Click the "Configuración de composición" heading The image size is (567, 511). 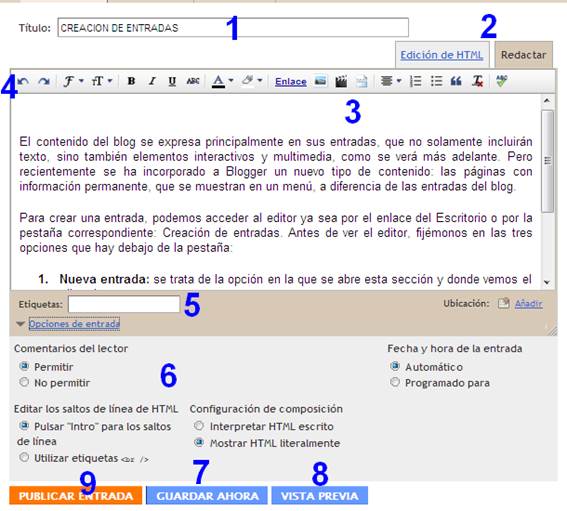click(x=266, y=409)
